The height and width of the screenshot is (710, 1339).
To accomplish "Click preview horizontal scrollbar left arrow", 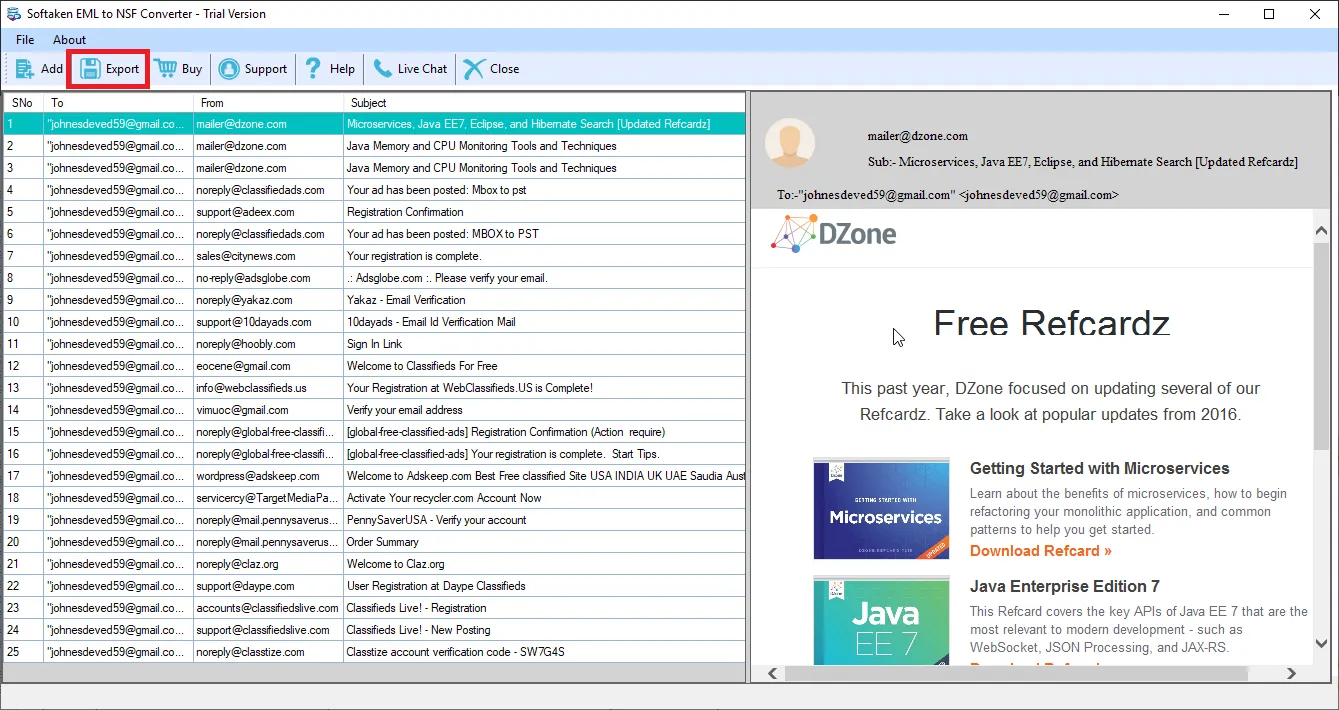I will pyautogui.click(x=772, y=674).
